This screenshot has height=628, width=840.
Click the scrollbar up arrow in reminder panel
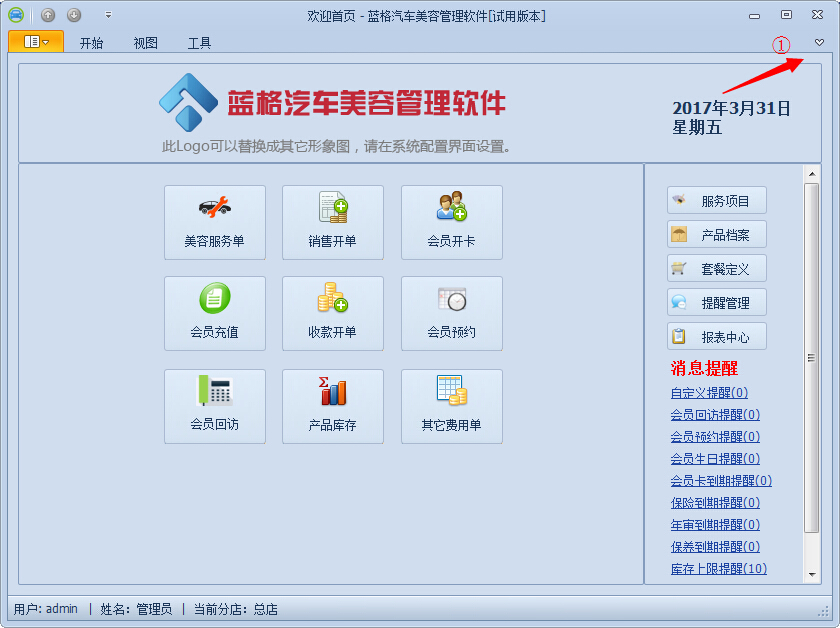click(x=812, y=174)
